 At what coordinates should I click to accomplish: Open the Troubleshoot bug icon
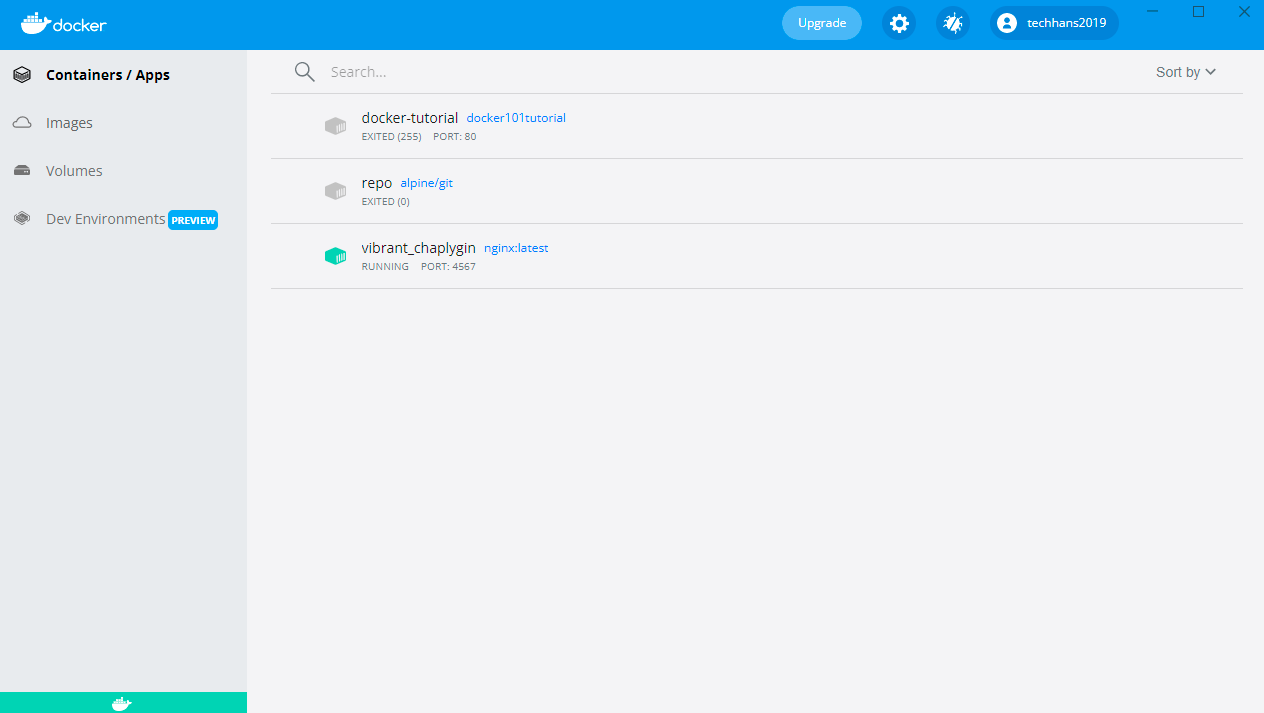tap(953, 23)
